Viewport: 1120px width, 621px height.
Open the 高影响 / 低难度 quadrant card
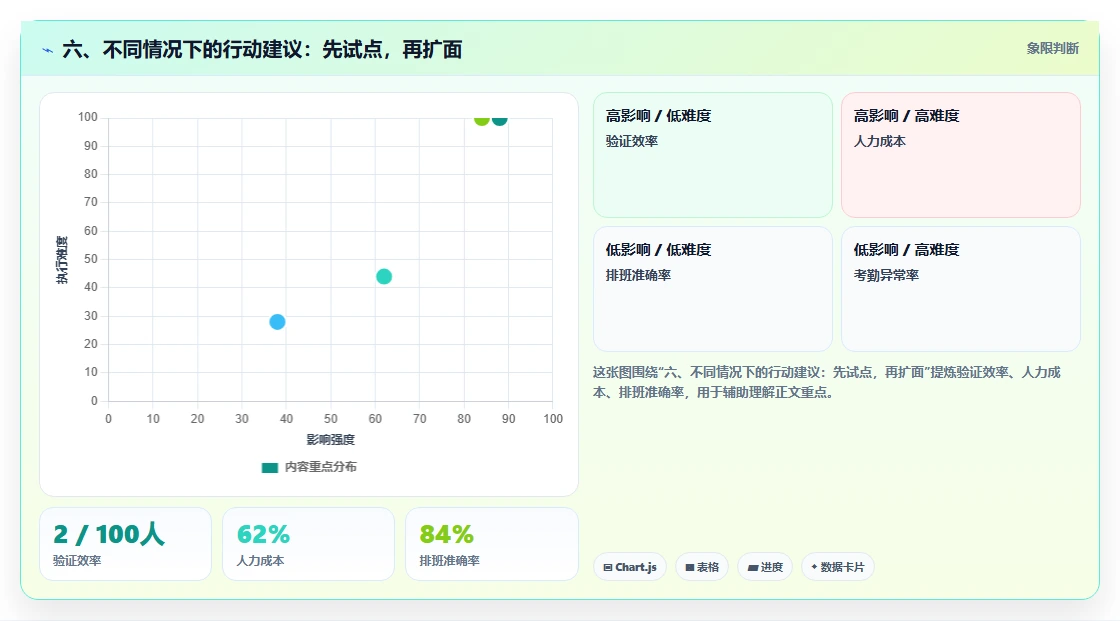click(713, 155)
